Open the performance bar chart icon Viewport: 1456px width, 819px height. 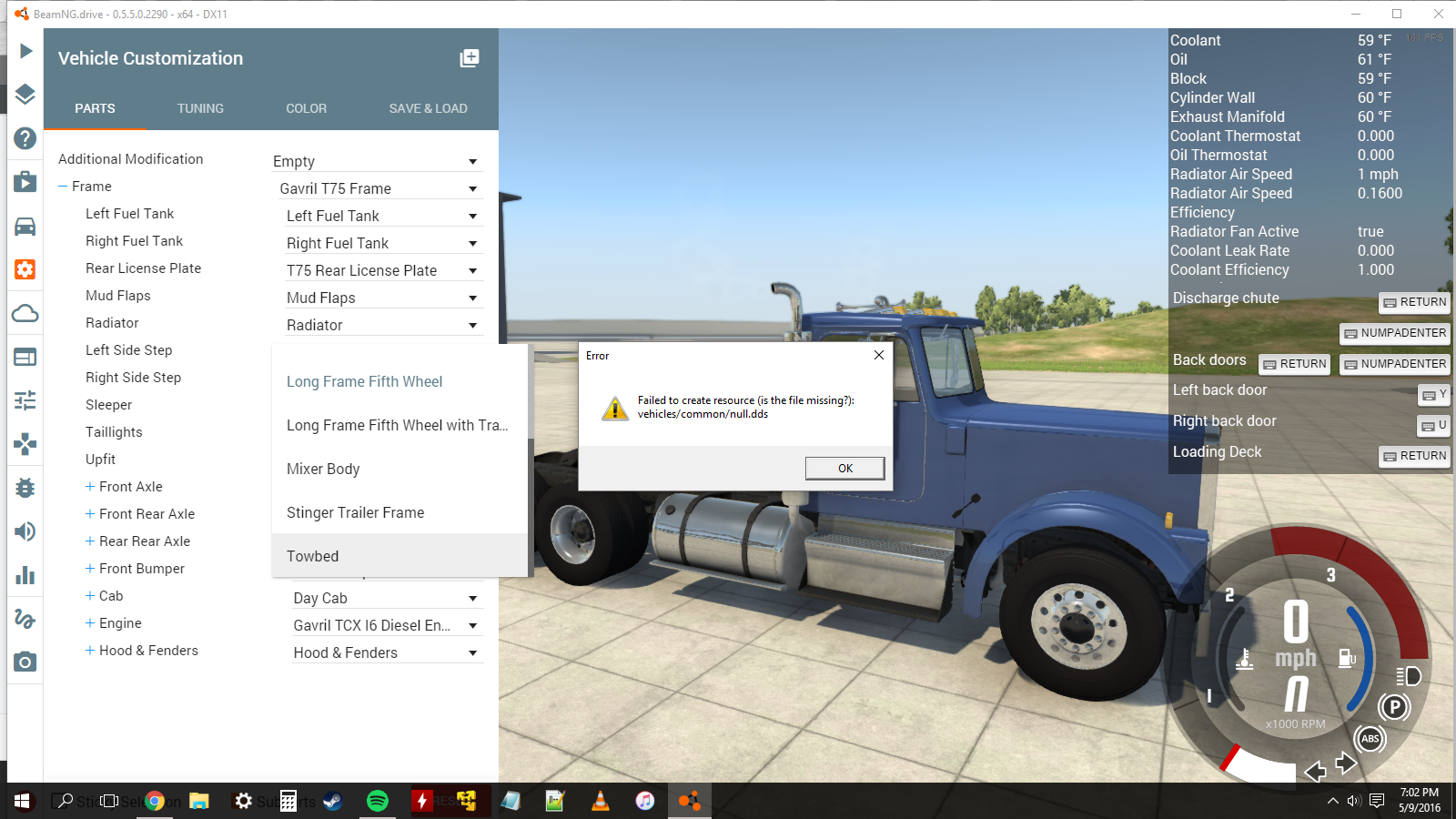click(25, 575)
